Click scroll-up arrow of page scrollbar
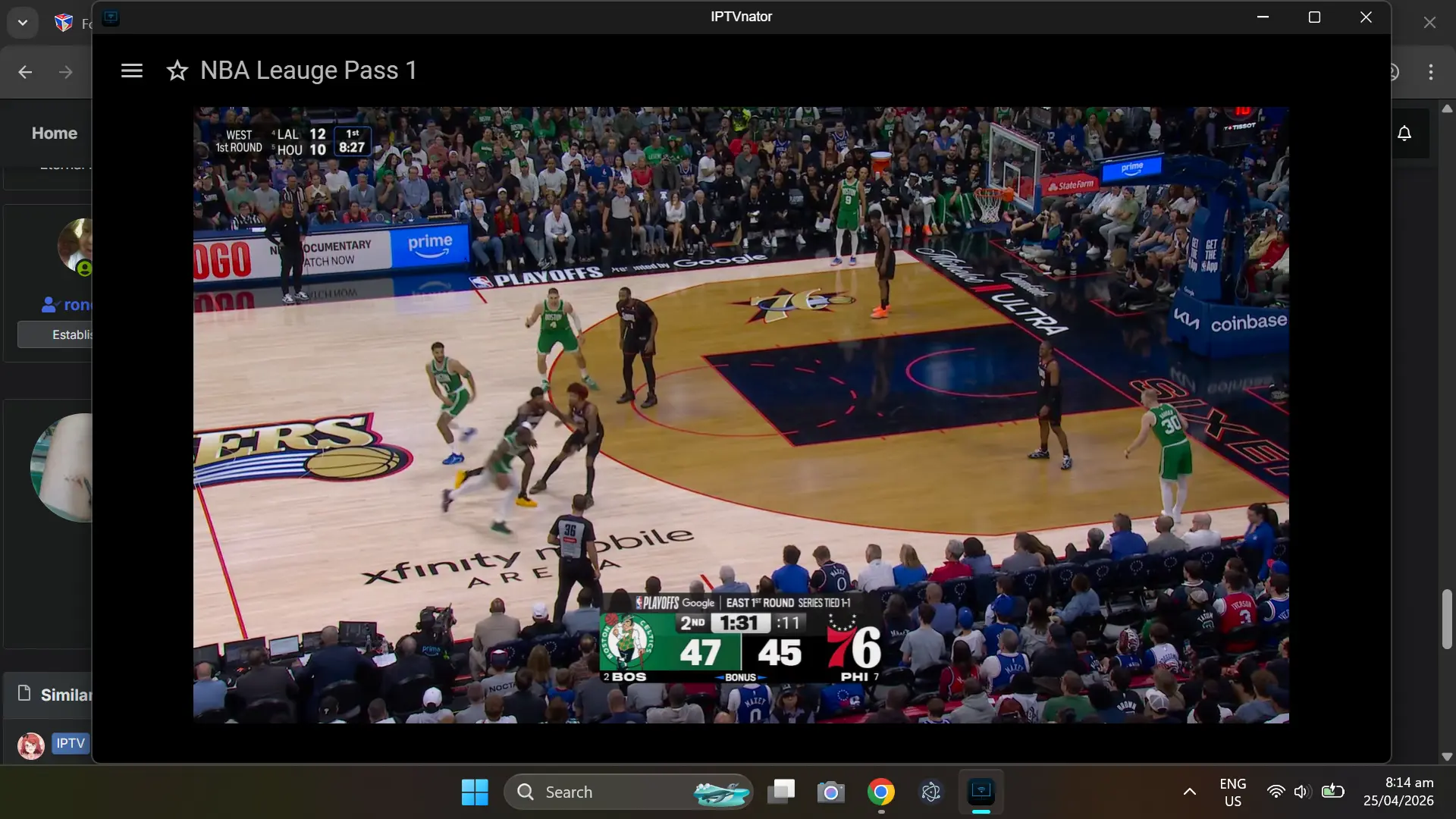 pos(1447,109)
